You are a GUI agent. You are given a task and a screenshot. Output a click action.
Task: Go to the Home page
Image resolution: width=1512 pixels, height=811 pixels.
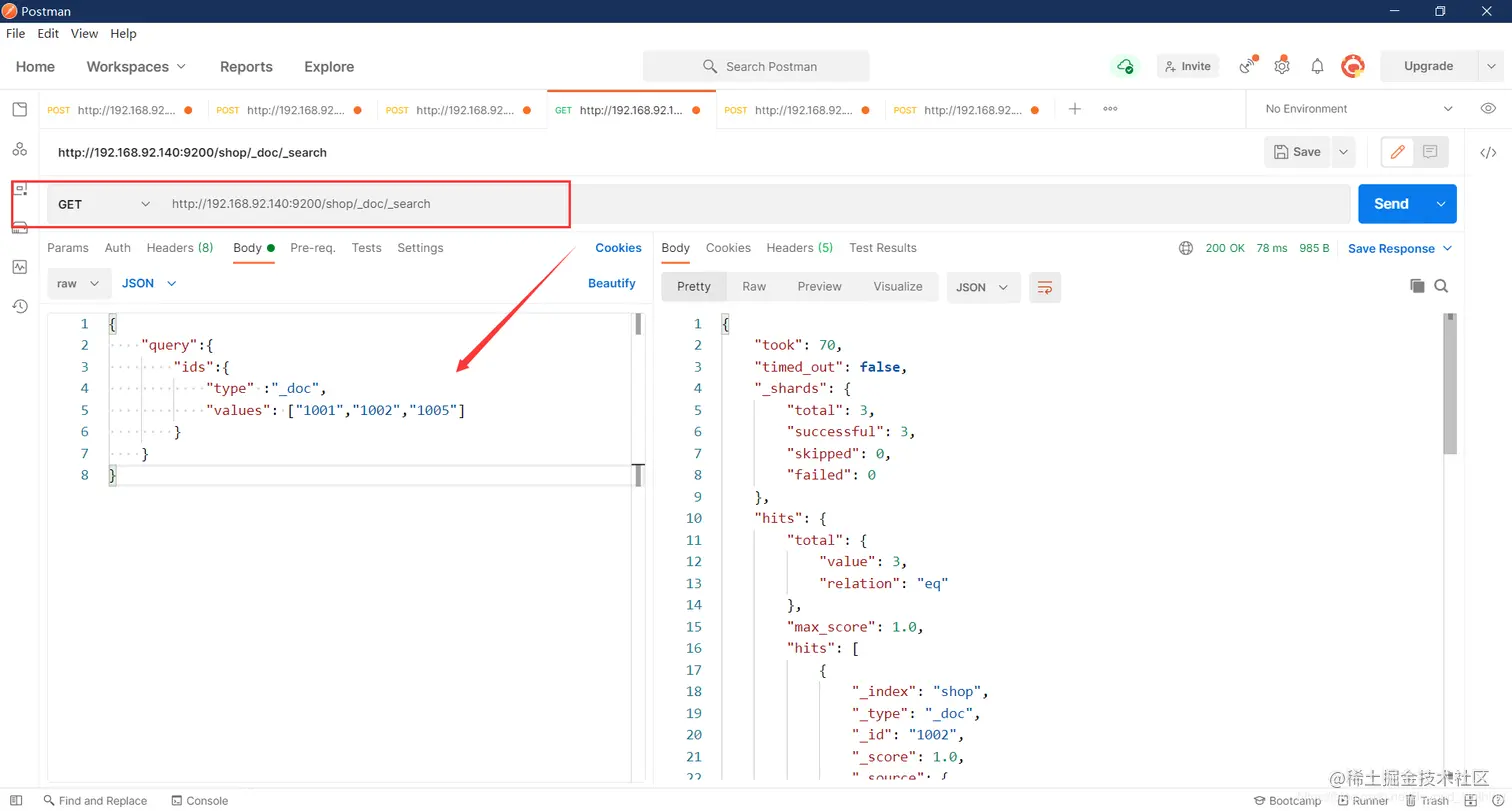[35, 66]
